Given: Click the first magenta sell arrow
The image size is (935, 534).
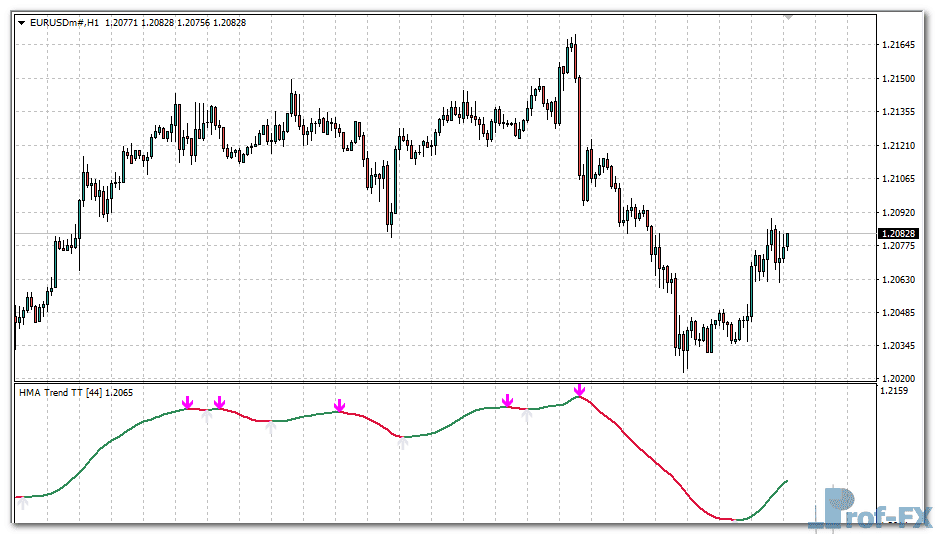Looking at the screenshot, I should coord(187,402).
